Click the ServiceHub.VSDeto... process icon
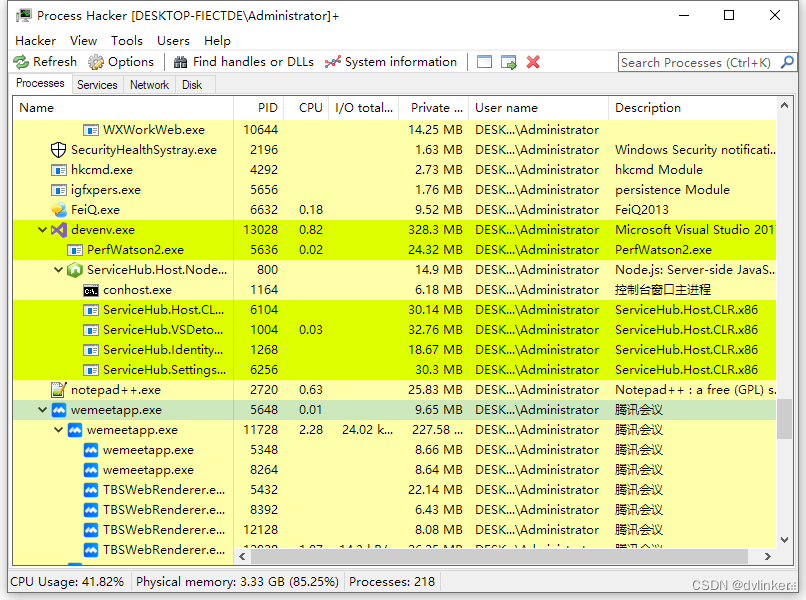Image resolution: width=806 pixels, height=600 pixels. point(90,330)
